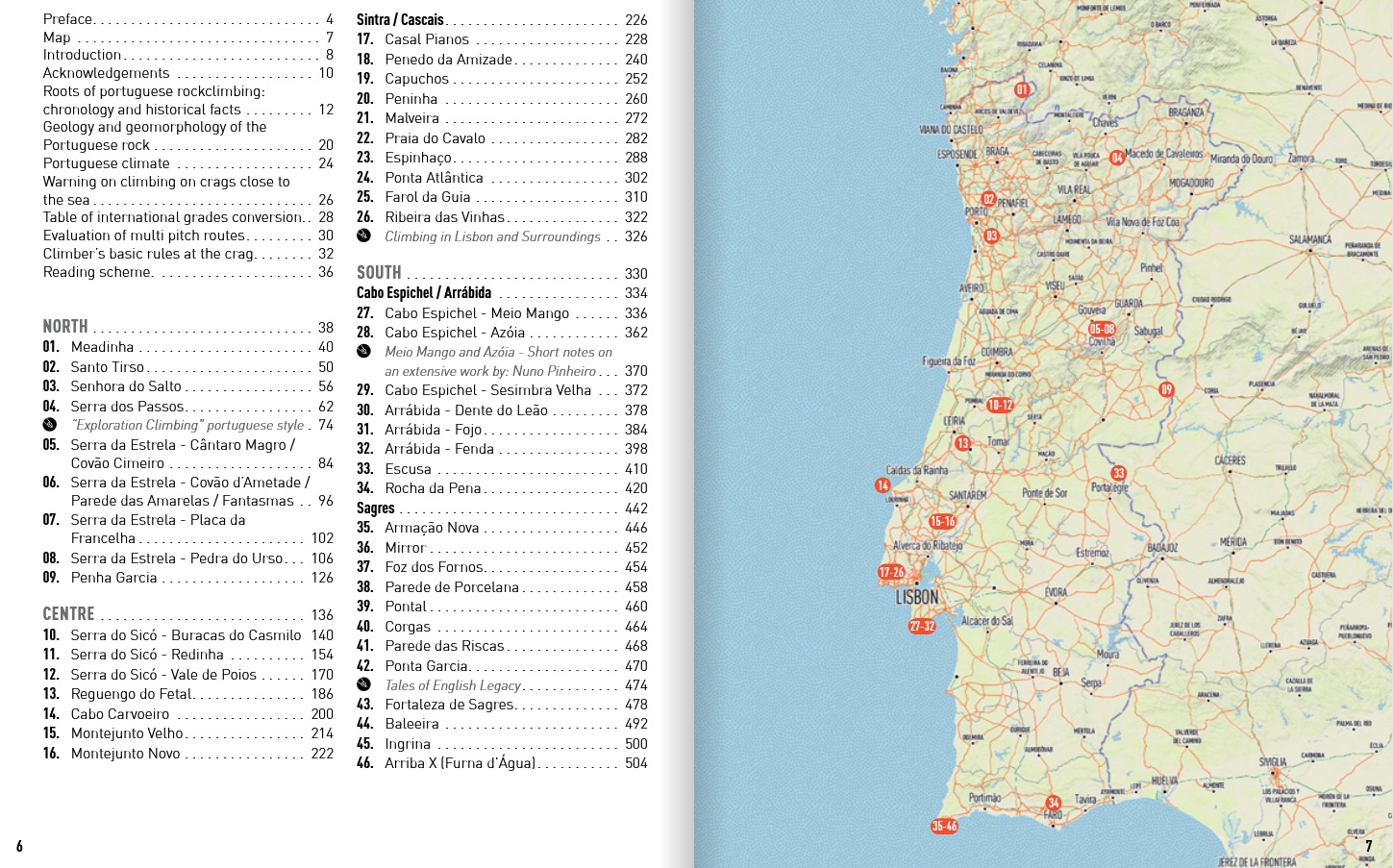Click page number 6 at bottom left

pyautogui.click(x=19, y=846)
